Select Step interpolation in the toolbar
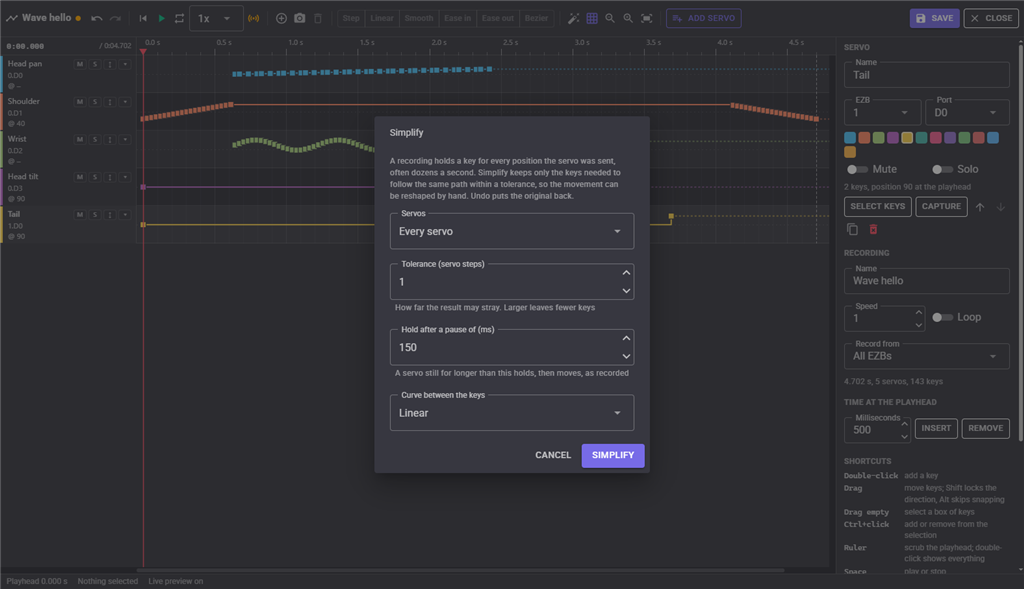 click(x=351, y=18)
